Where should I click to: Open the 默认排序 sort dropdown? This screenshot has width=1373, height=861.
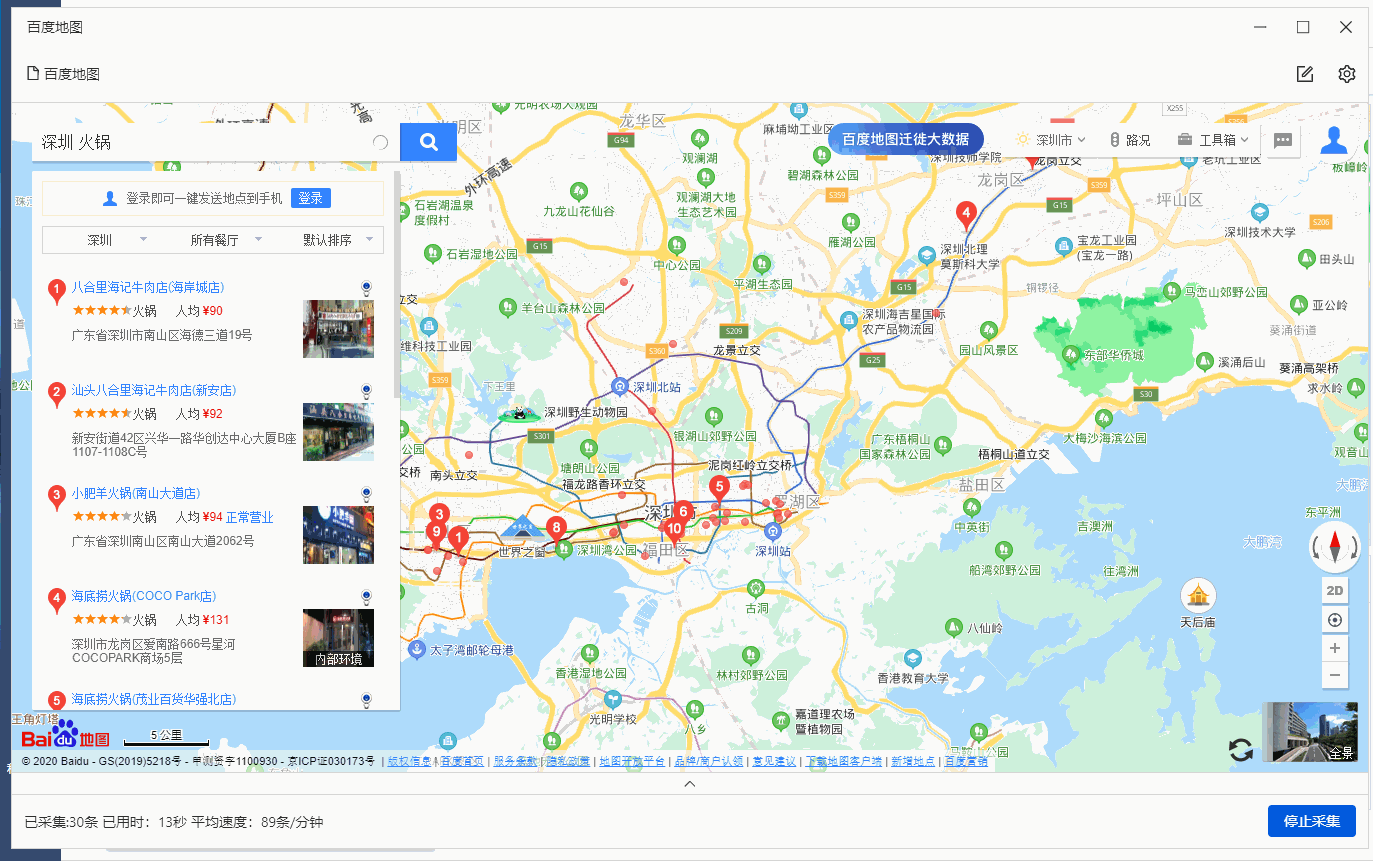(x=327, y=240)
